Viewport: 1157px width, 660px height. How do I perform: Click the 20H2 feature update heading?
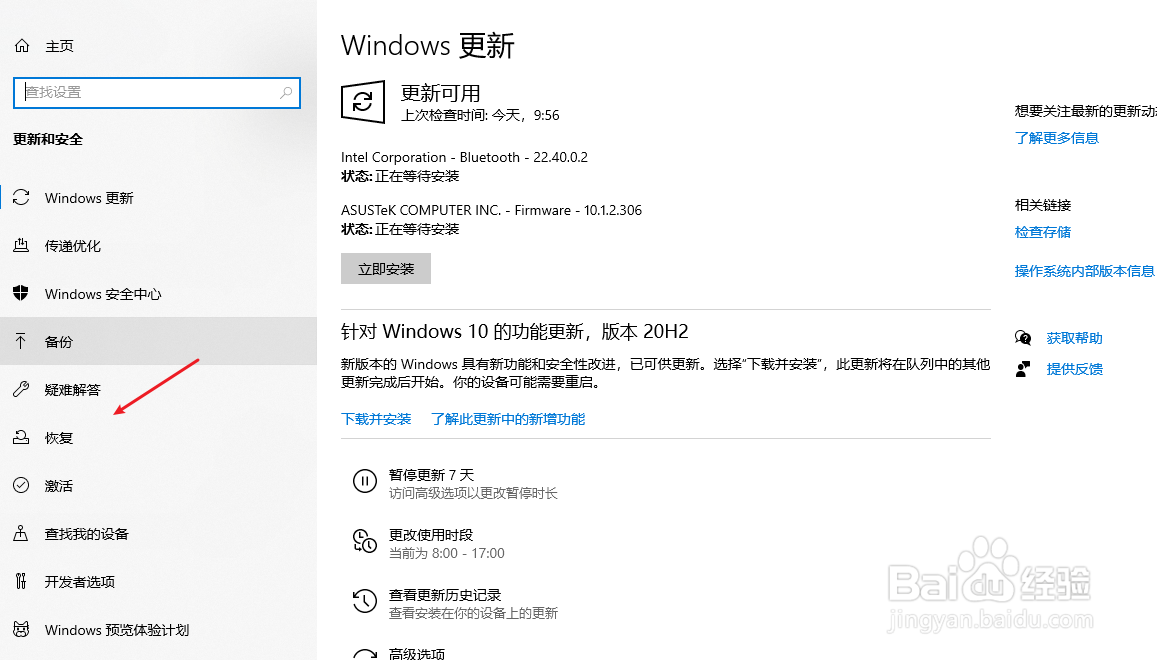point(514,331)
